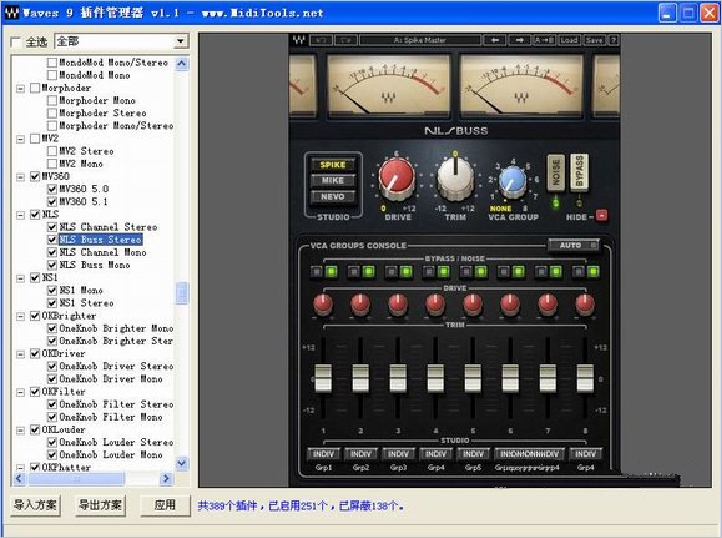Select the NEVO studio button
The image size is (722, 538).
click(x=332, y=197)
